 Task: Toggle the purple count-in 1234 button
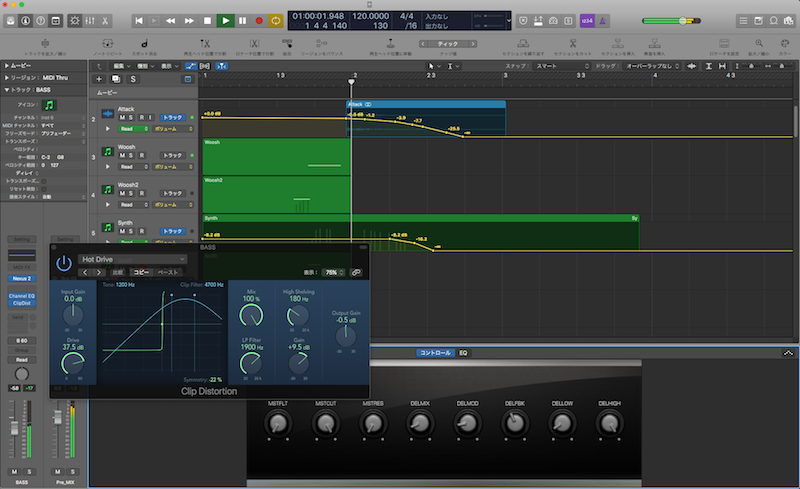click(x=587, y=21)
